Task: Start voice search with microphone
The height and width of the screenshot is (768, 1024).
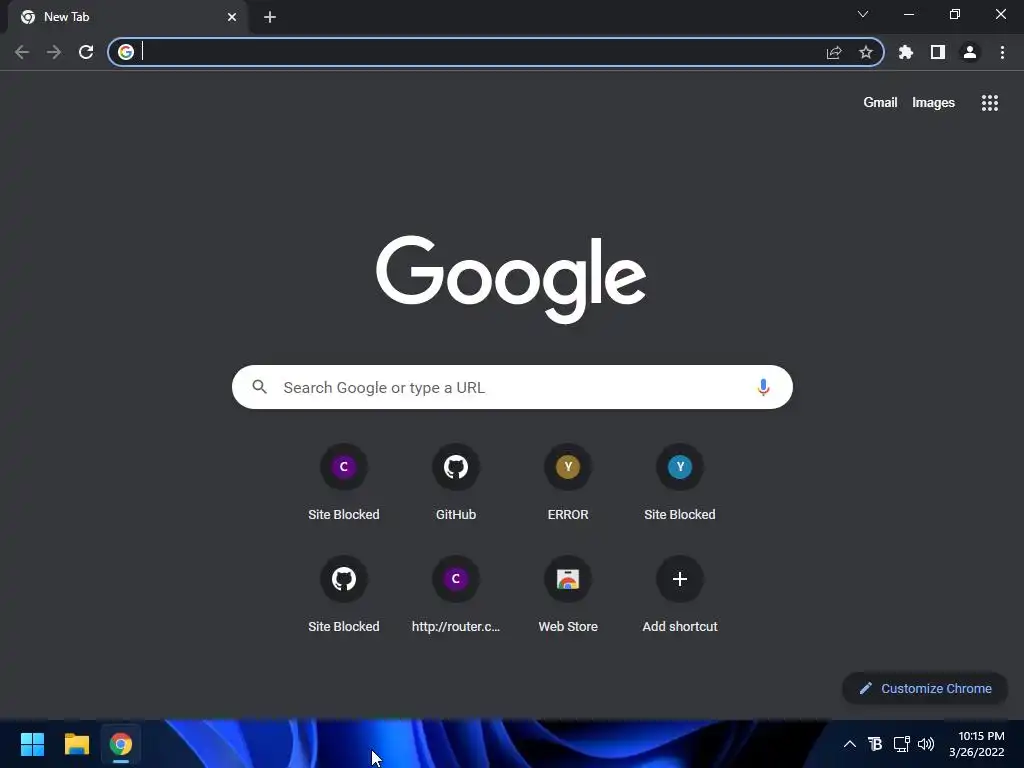Action: click(763, 387)
